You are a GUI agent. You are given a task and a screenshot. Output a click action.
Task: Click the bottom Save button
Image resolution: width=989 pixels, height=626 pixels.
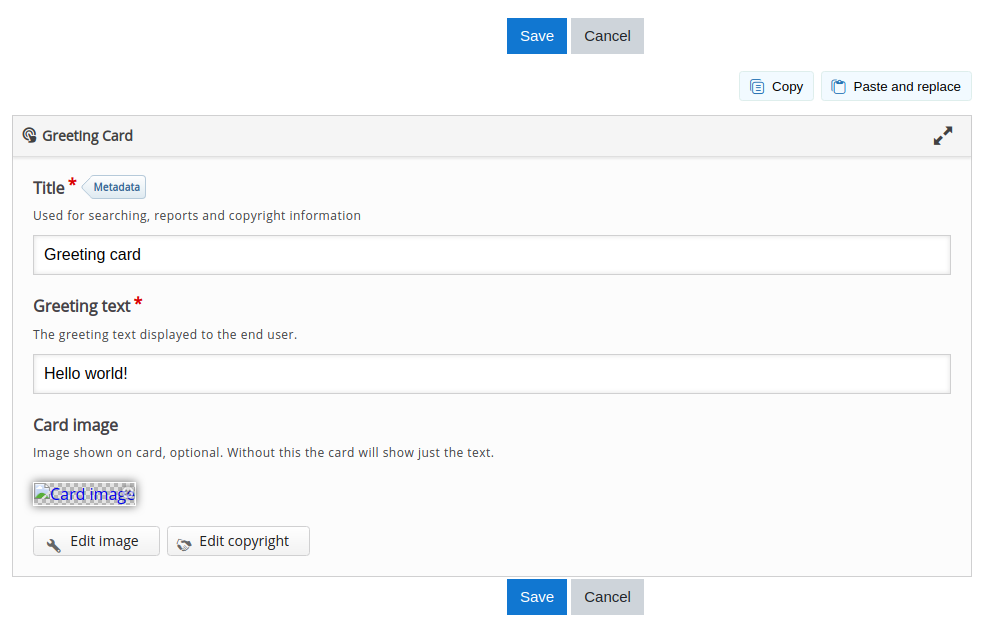point(537,597)
